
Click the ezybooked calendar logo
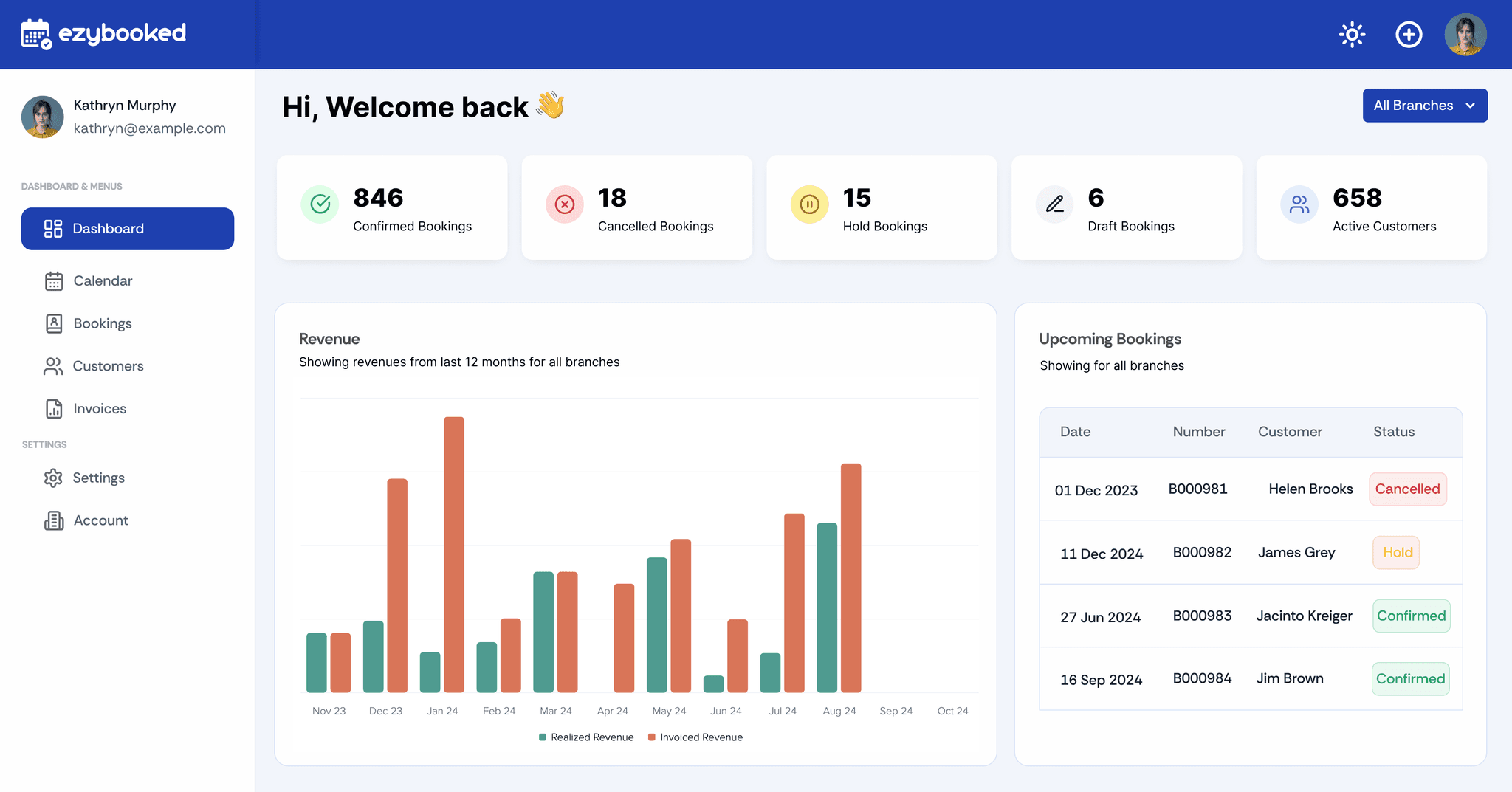coord(36,34)
